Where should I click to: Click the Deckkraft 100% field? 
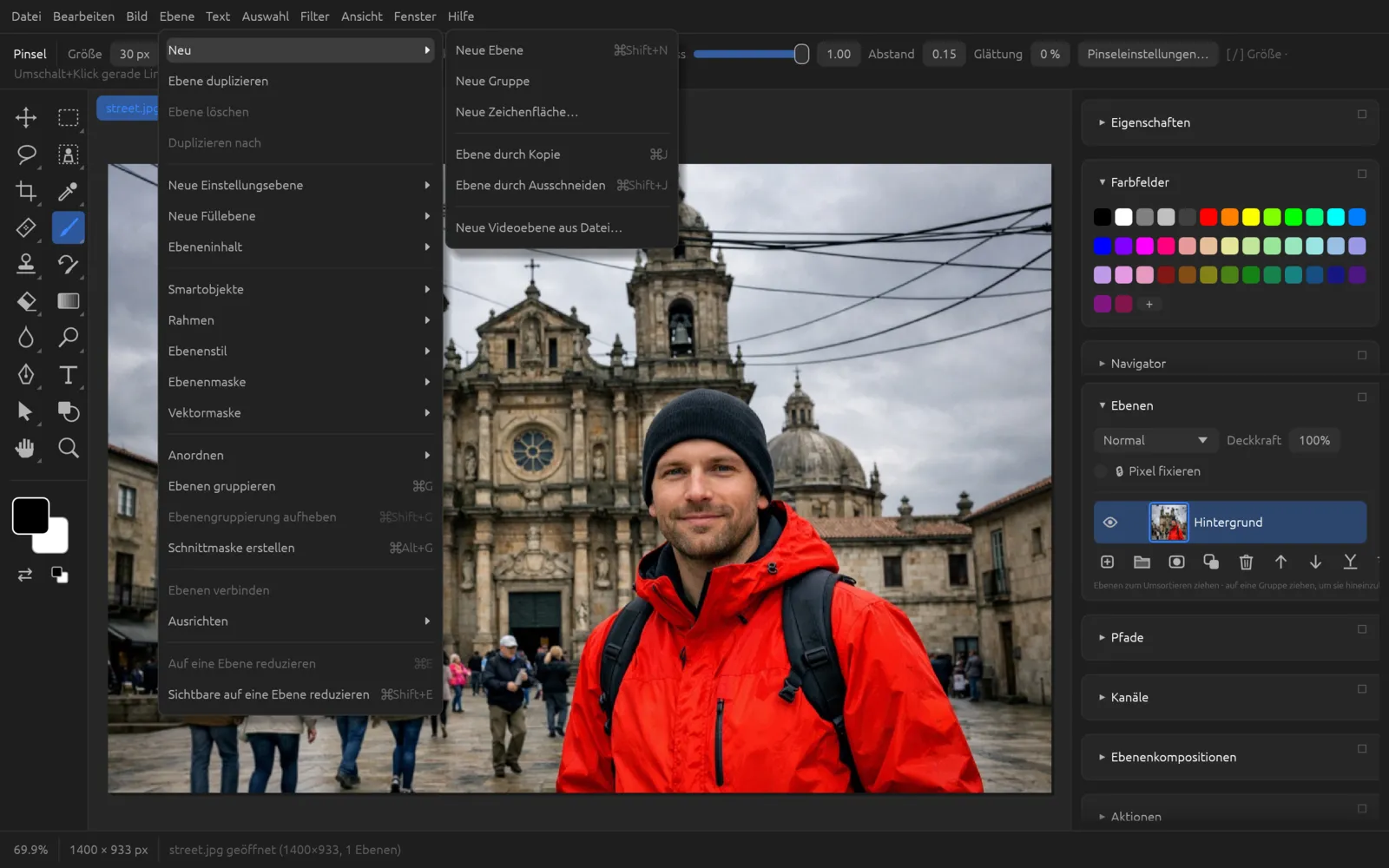click(1314, 440)
